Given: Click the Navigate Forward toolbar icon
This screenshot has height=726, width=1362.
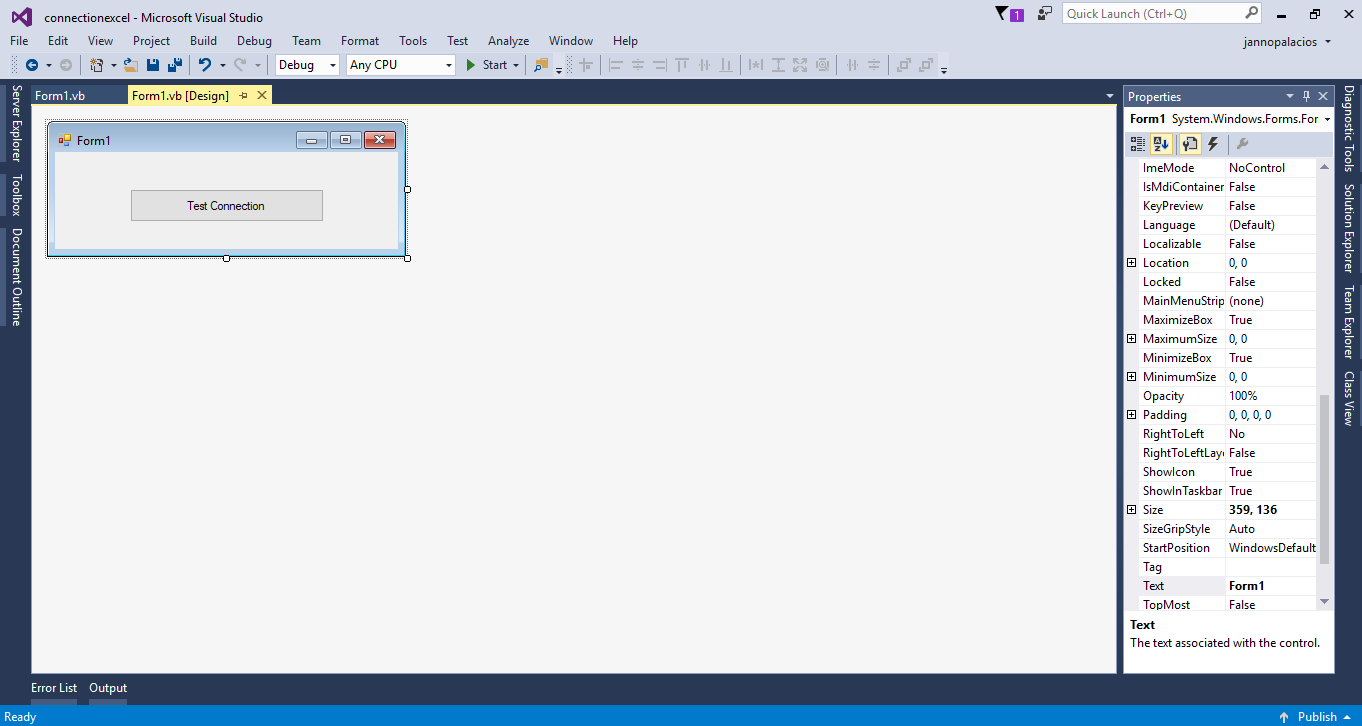Looking at the screenshot, I should point(65,65).
